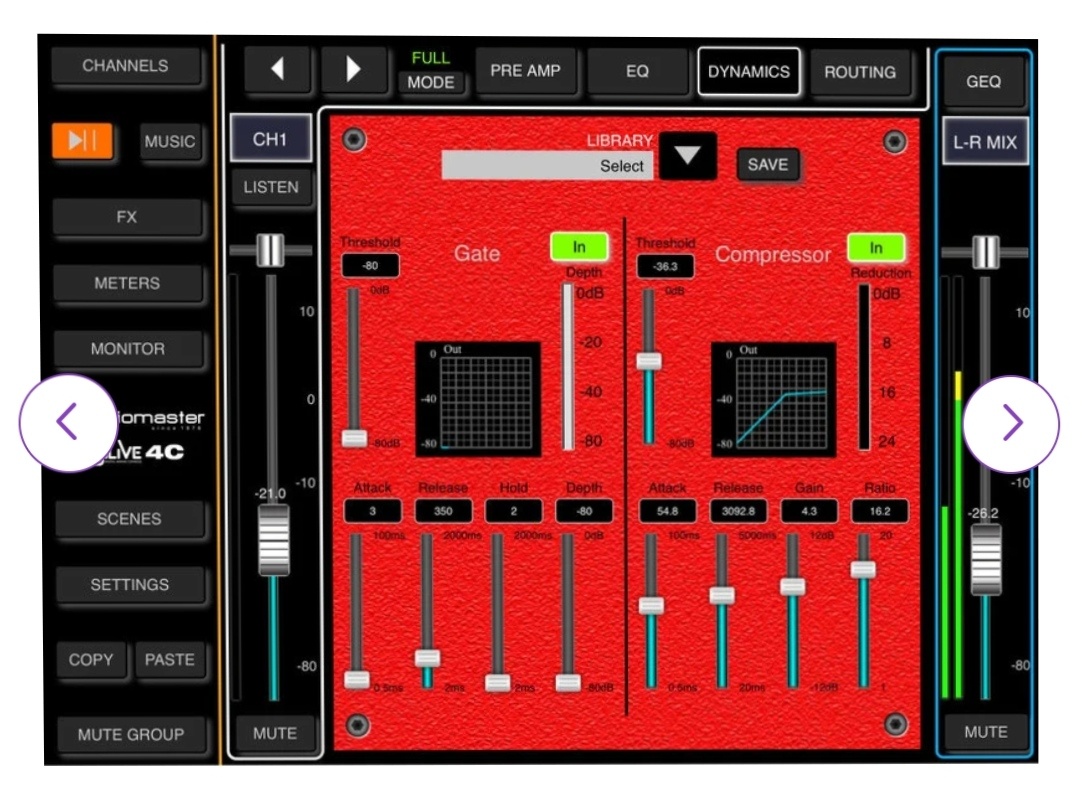Viewport: 1082px width, 809px height.
Task: Go to next channel with right arrow
Action: (353, 71)
